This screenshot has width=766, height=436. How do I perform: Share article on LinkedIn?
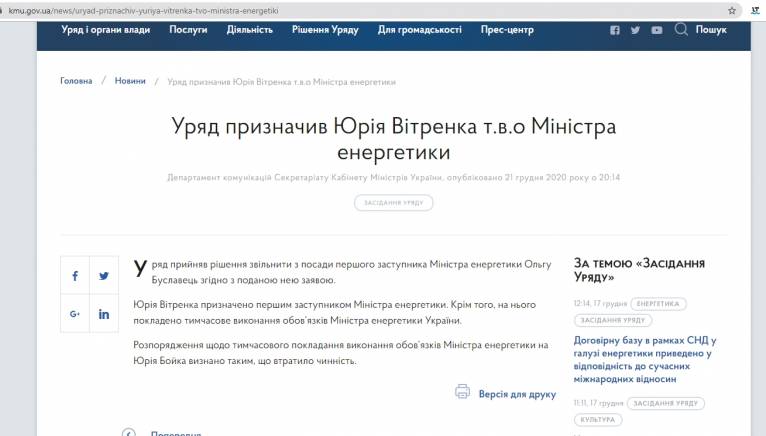point(104,314)
